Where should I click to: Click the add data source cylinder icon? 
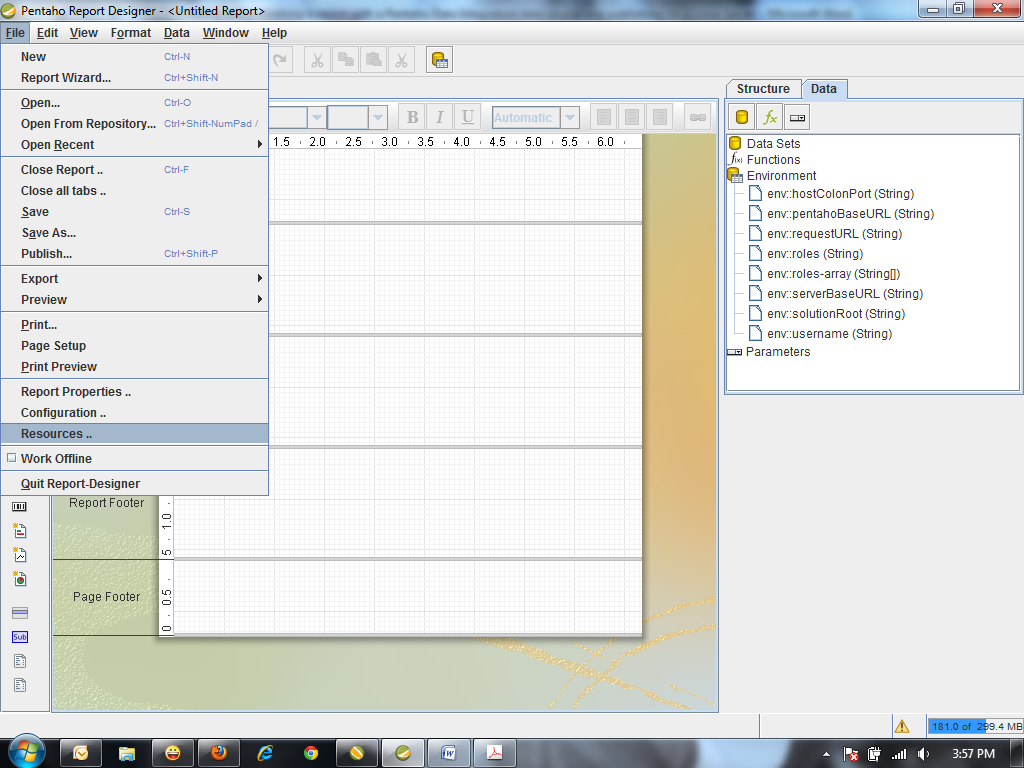(x=741, y=118)
